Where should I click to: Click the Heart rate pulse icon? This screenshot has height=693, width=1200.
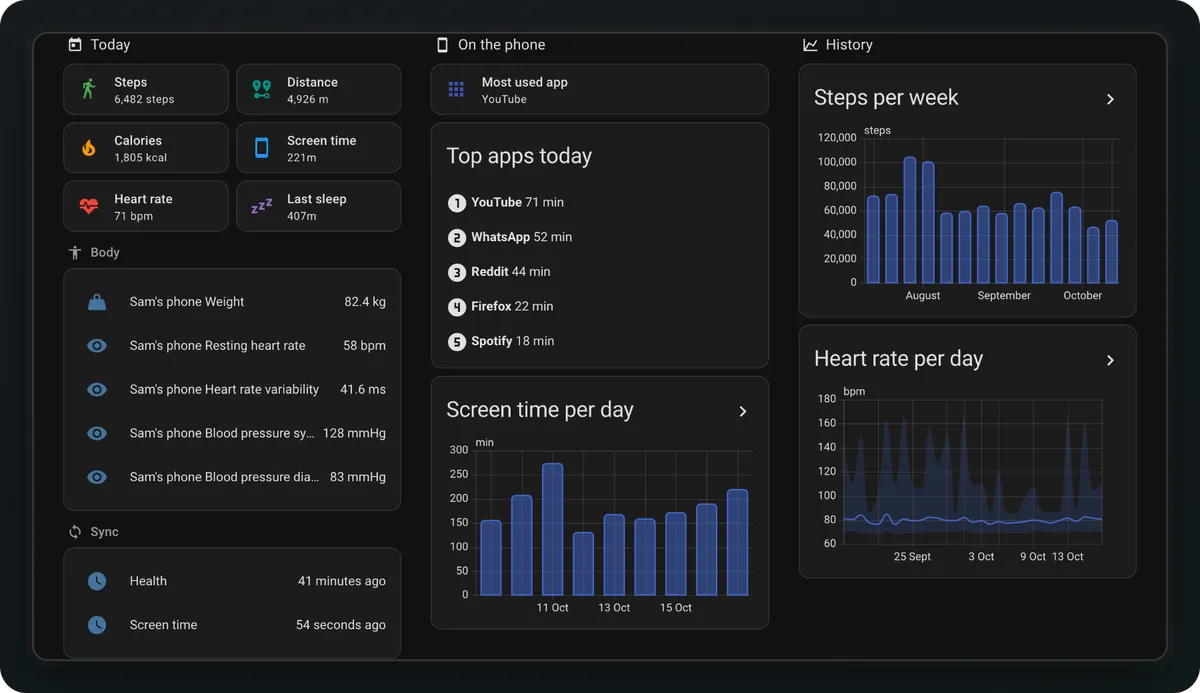(89, 207)
